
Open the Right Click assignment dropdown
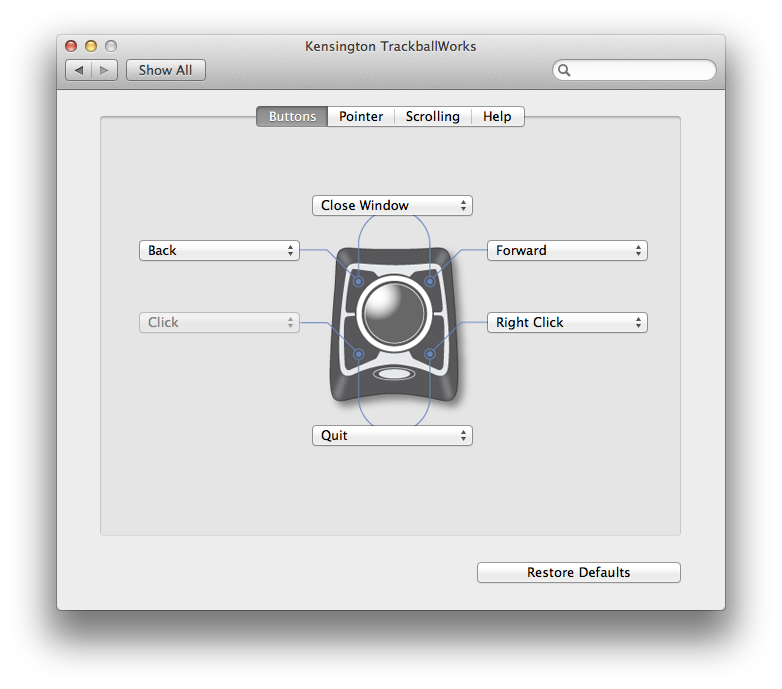coord(567,323)
